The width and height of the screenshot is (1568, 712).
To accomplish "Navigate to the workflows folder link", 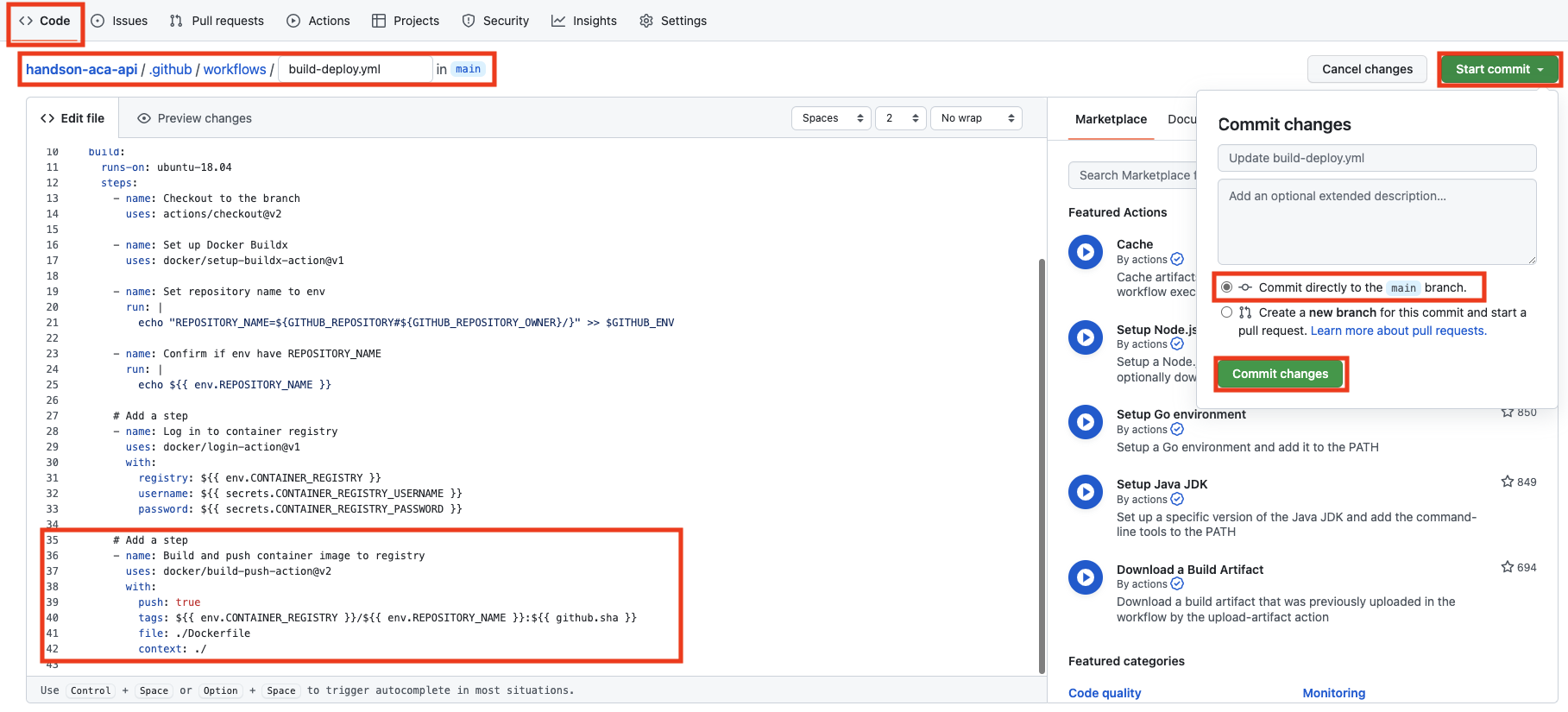I will (x=235, y=69).
